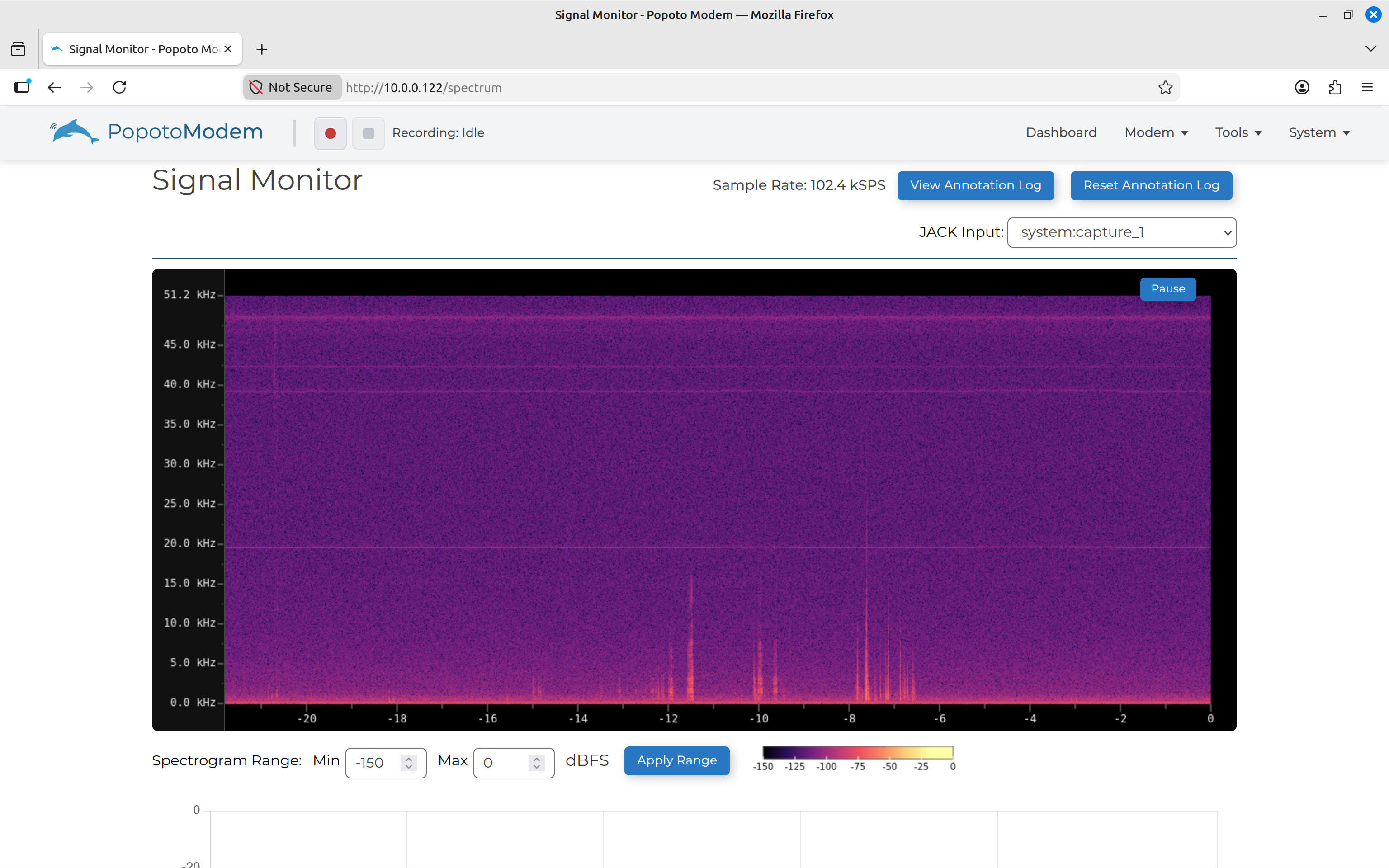This screenshot has height=868, width=1389.
Task: Open a new tab with the plus icon
Action: coord(262,49)
